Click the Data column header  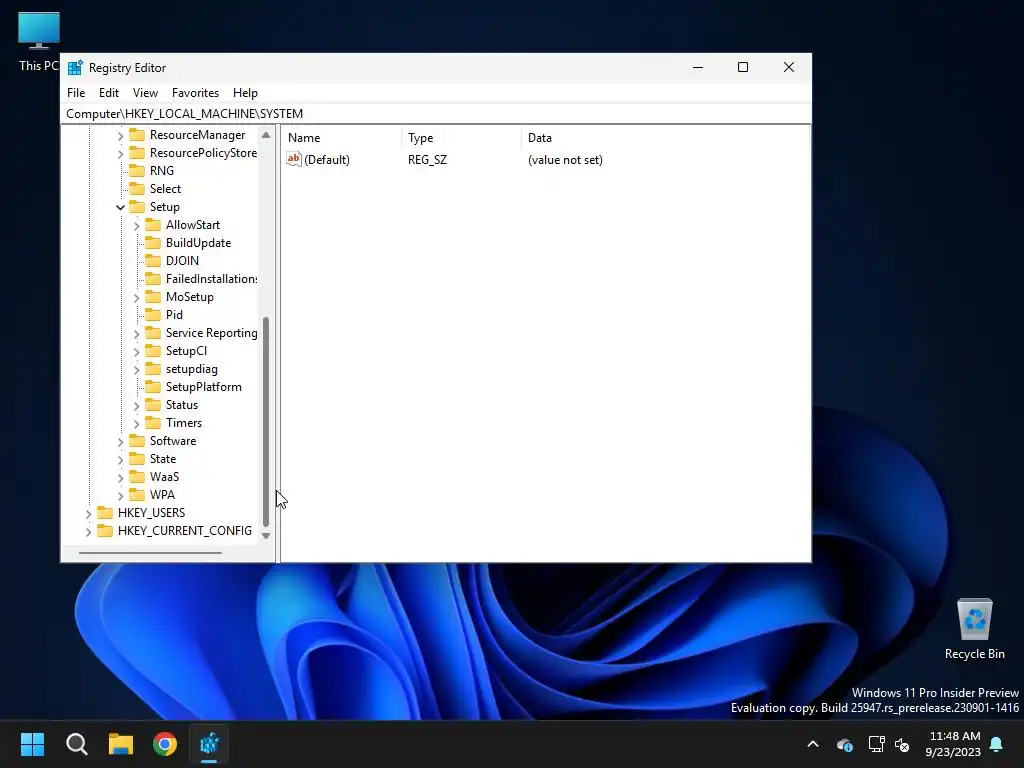[x=665, y=138]
